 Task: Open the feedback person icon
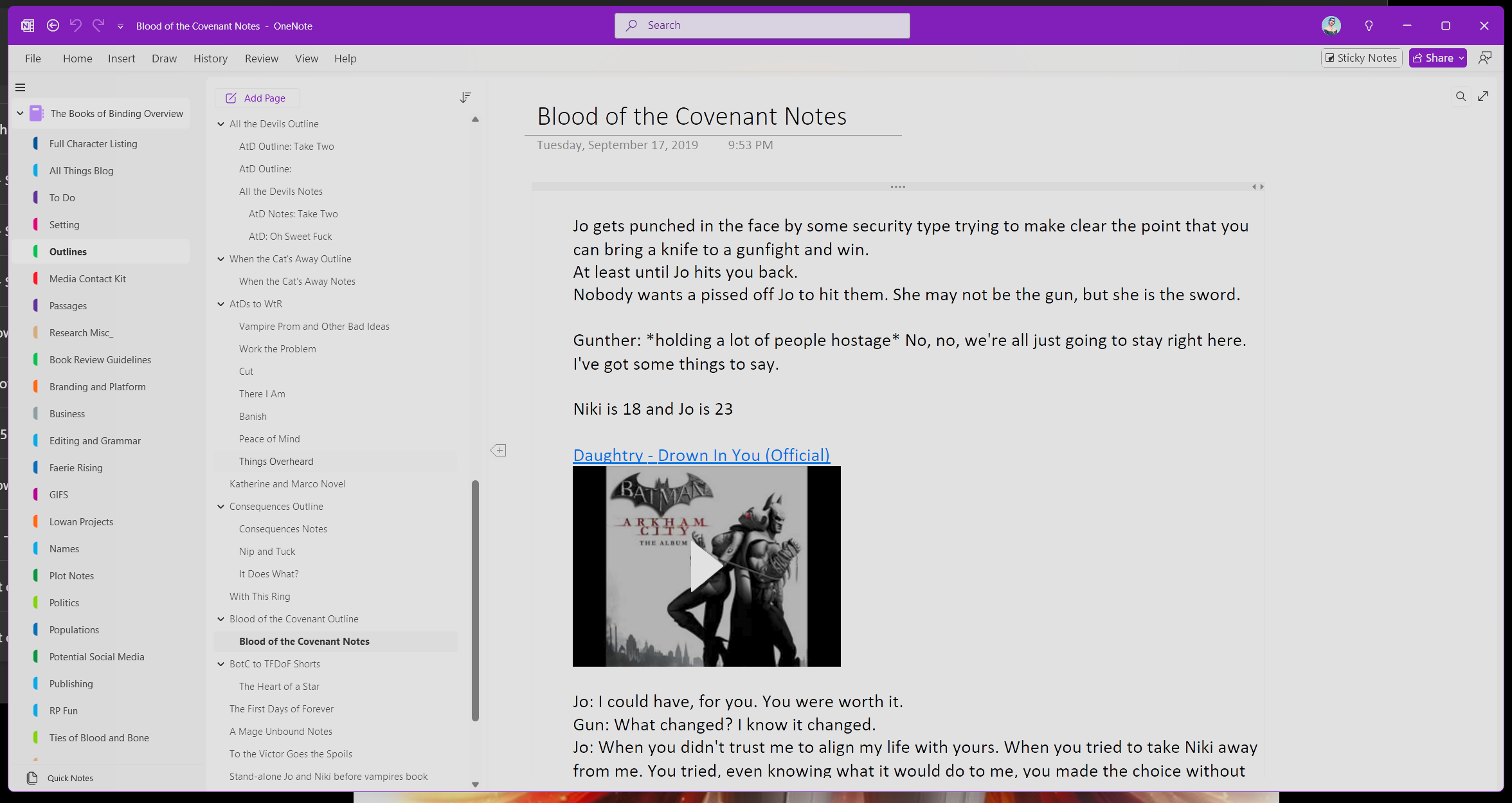tap(1485, 58)
